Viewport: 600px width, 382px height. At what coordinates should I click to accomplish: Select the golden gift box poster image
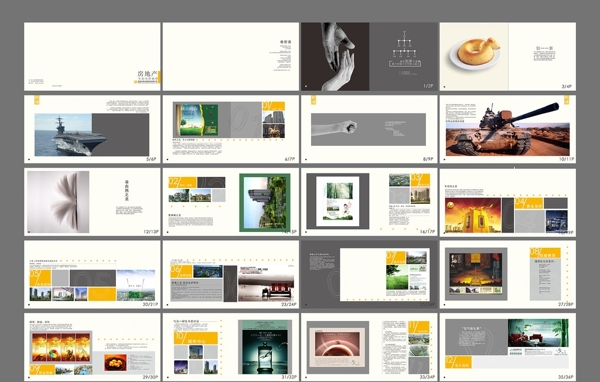473,215
